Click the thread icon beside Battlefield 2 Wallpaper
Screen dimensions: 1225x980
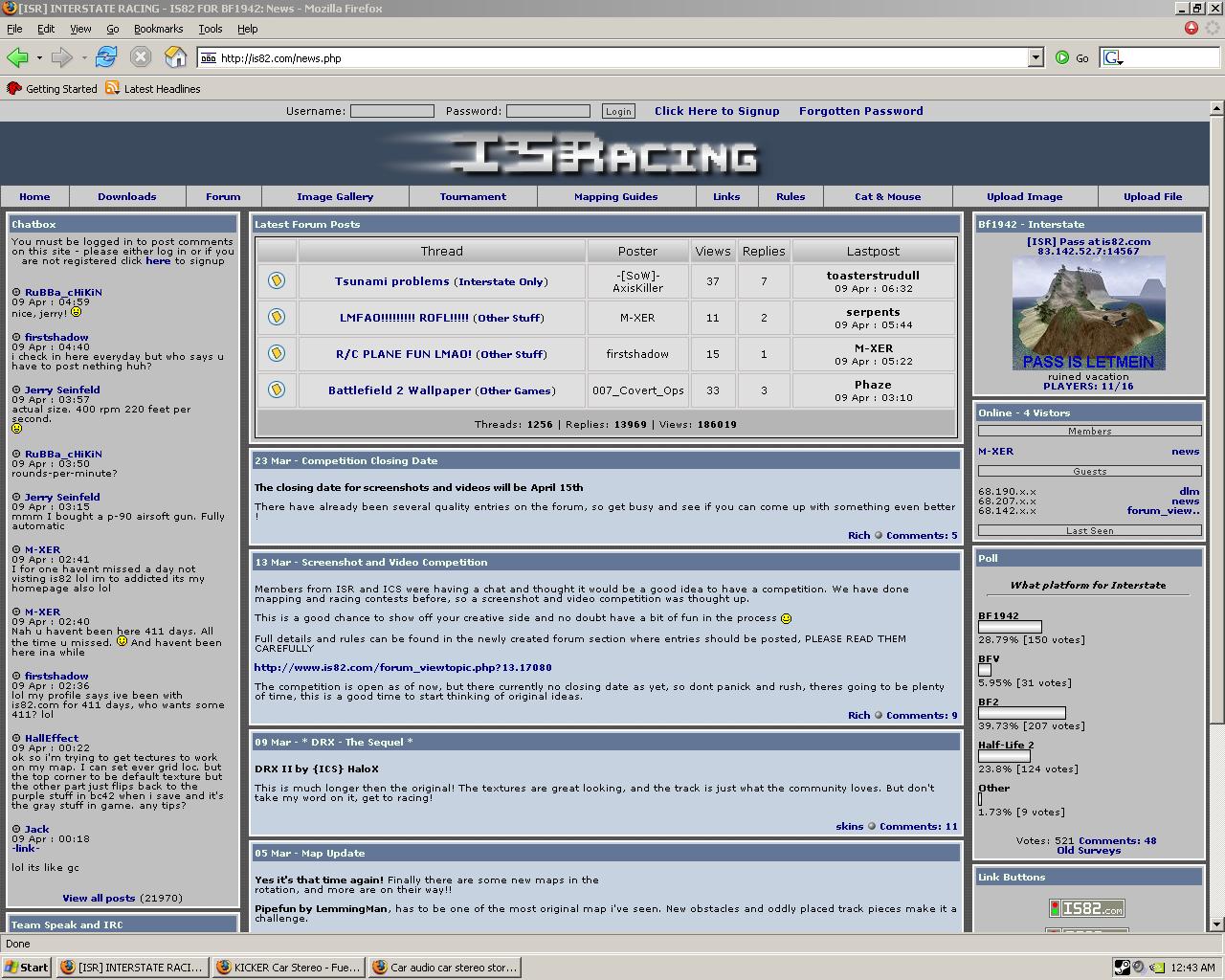277,390
